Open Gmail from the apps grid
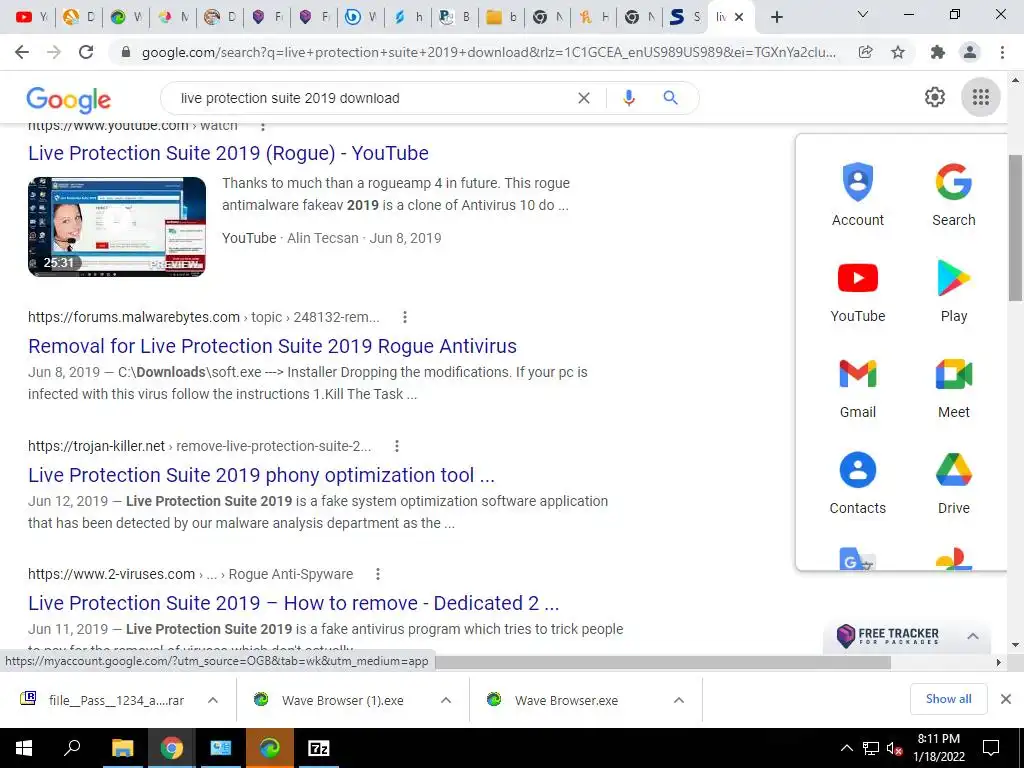Image resolution: width=1024 pixels, height=768 pixels. (857, 387)
